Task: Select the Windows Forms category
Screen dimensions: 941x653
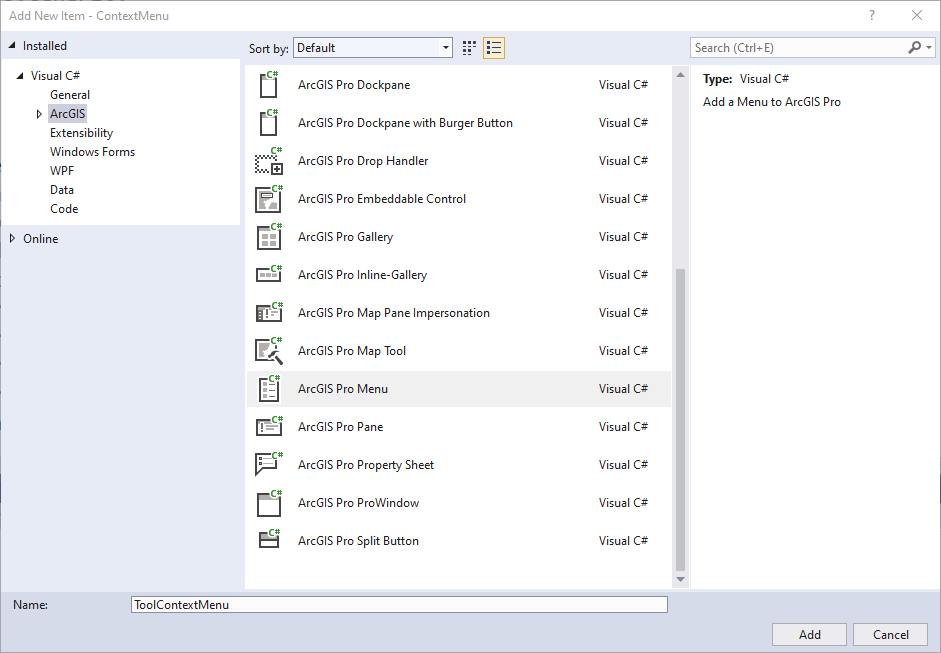Action: tap(92, 151)
